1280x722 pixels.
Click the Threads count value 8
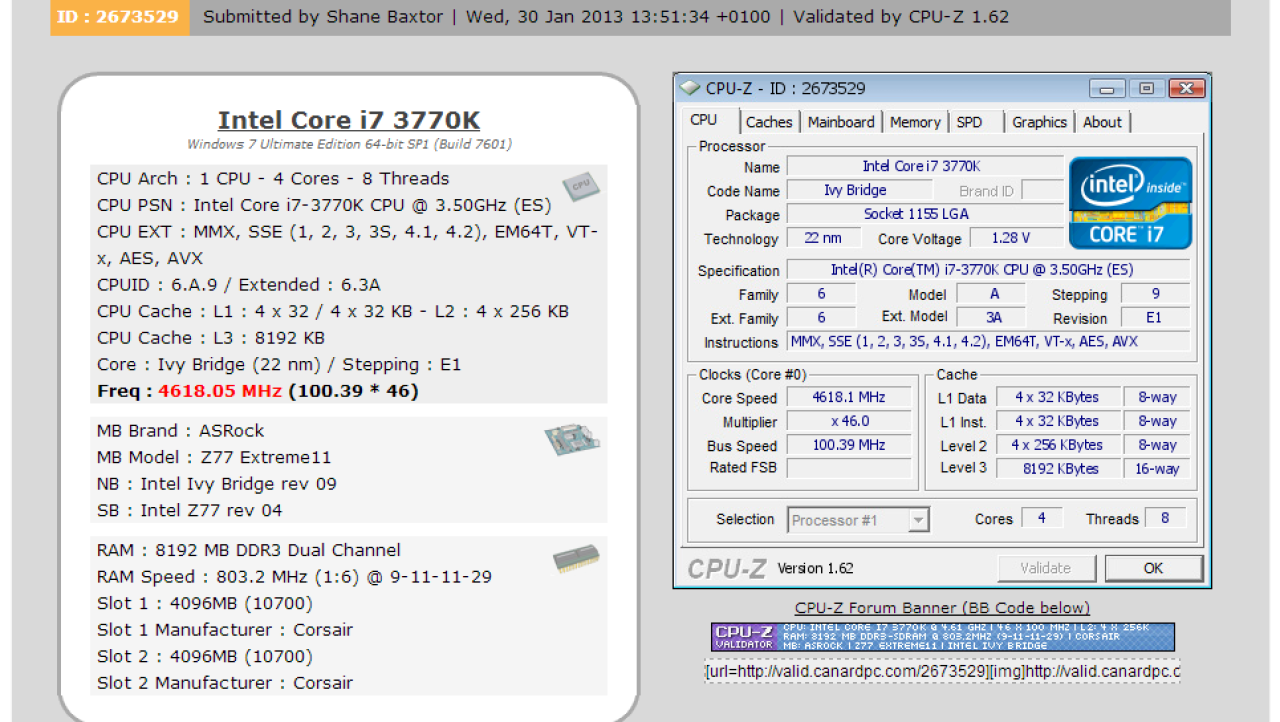coord(1165,518)
